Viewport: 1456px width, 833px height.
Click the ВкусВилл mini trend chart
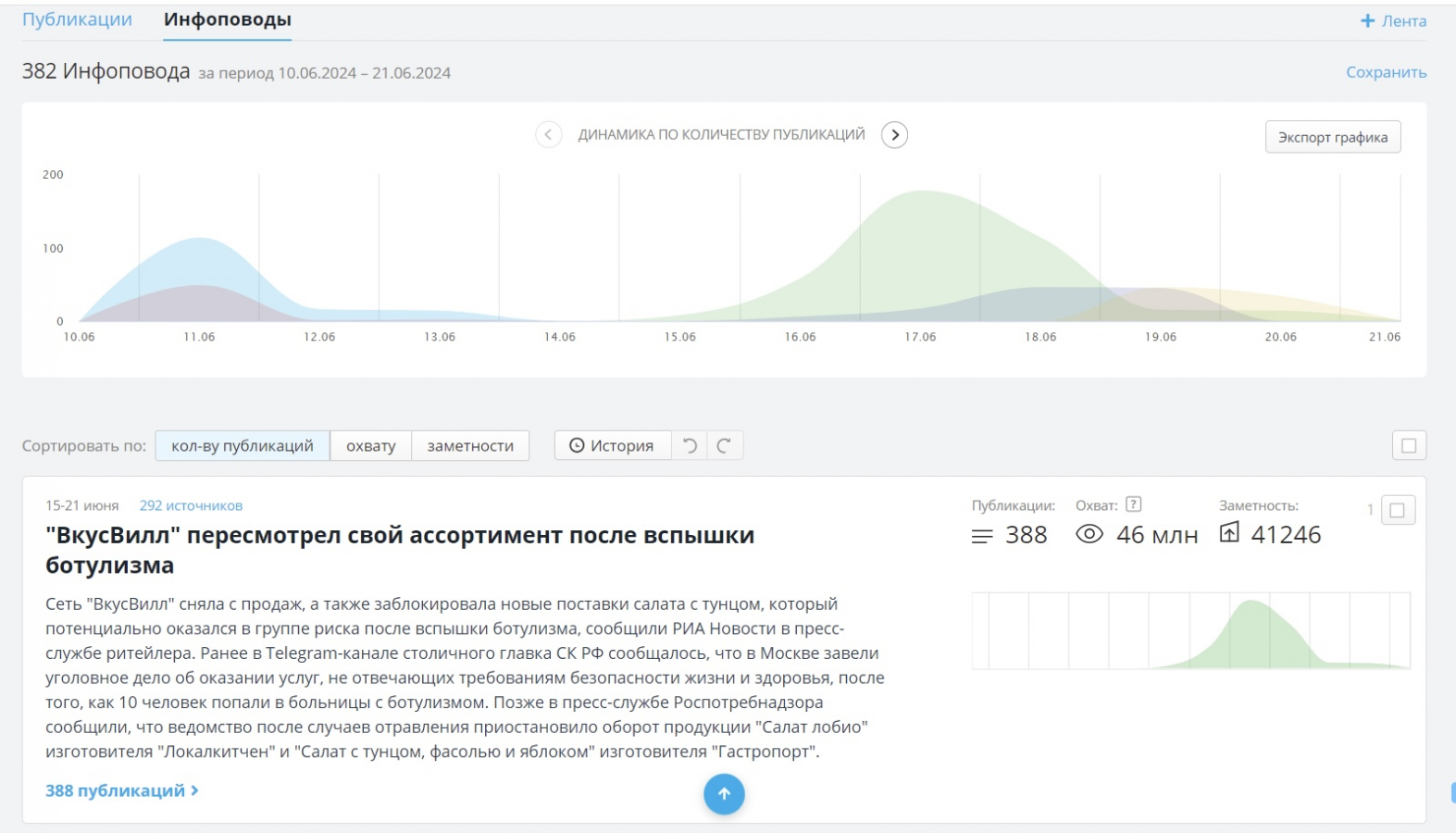[x=1190, y=630]
